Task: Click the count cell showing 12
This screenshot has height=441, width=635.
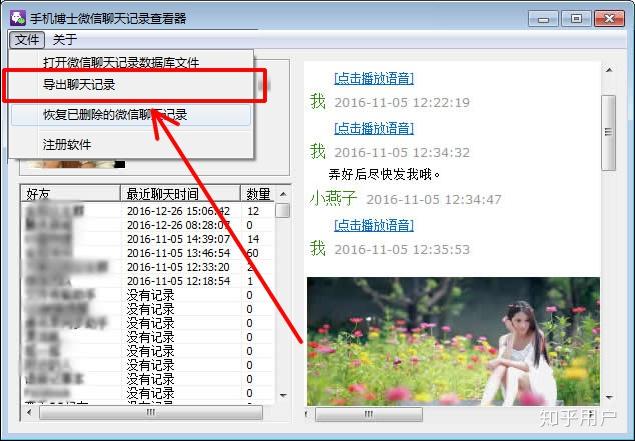Action: 254,211
